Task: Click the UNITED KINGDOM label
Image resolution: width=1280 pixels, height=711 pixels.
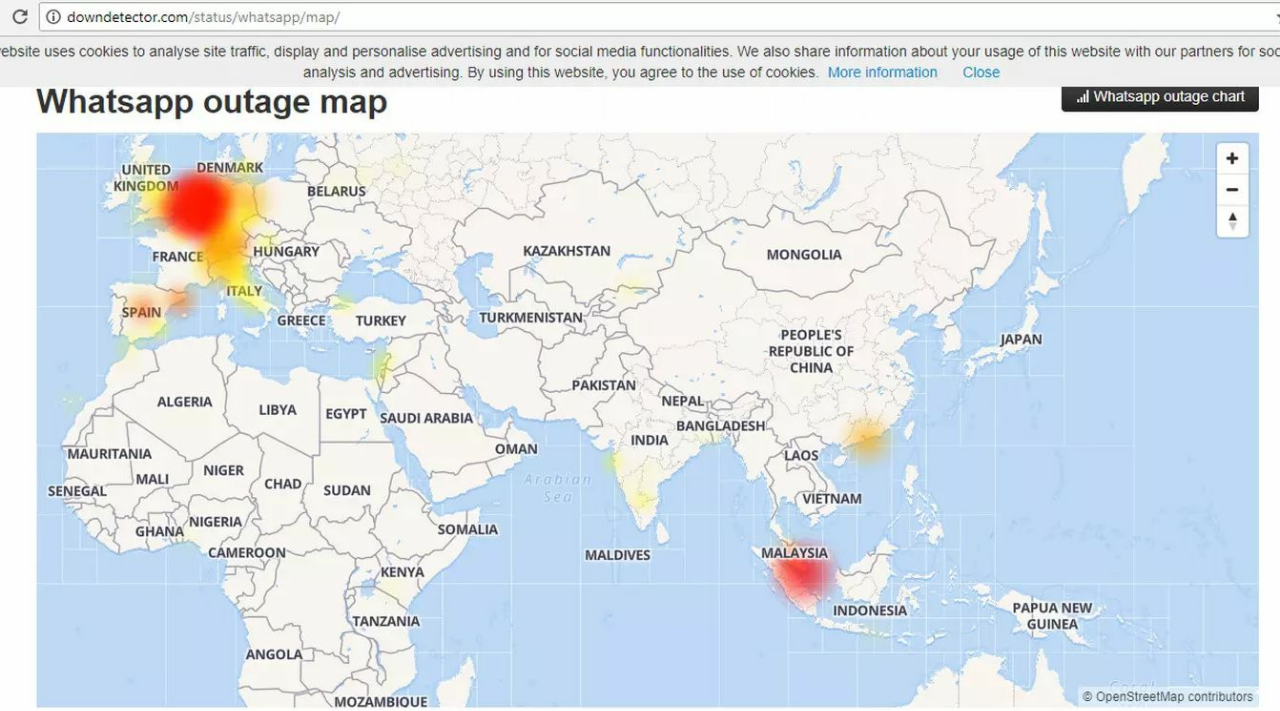Action: (x=146, y=178)
